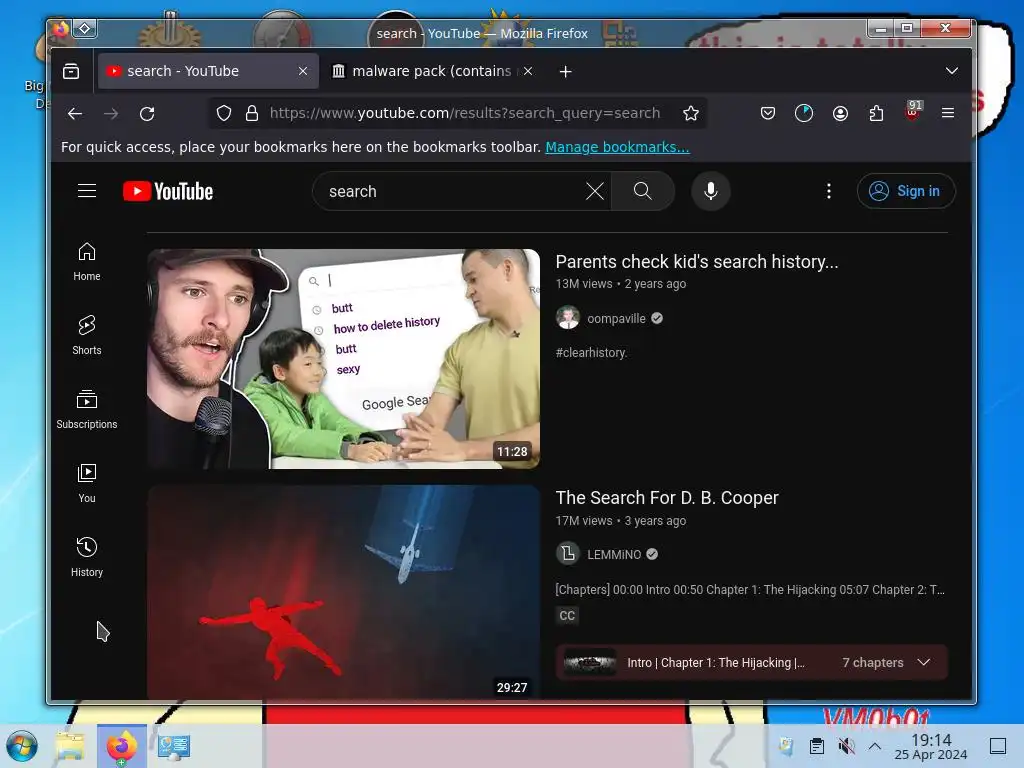This screenshot has height=768, width=1024.
Task: Open the Windows Start button
Action: coord(22,746)
